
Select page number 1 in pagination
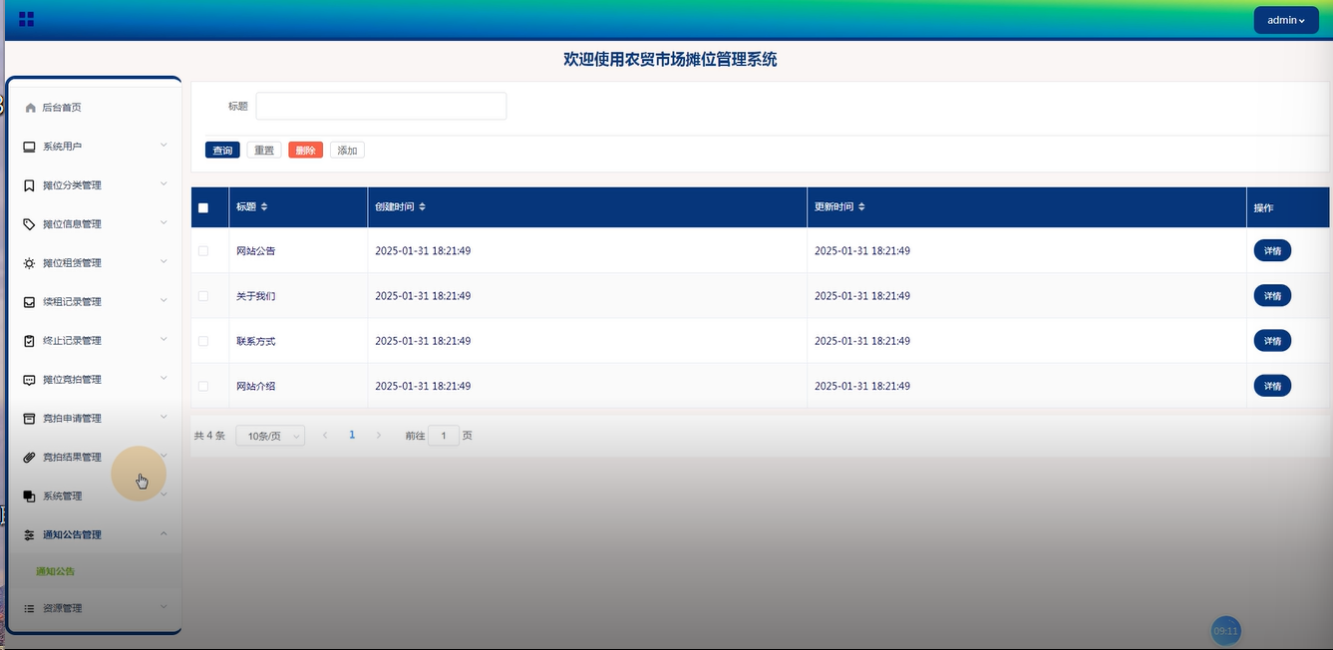click(x=352, y=435)
